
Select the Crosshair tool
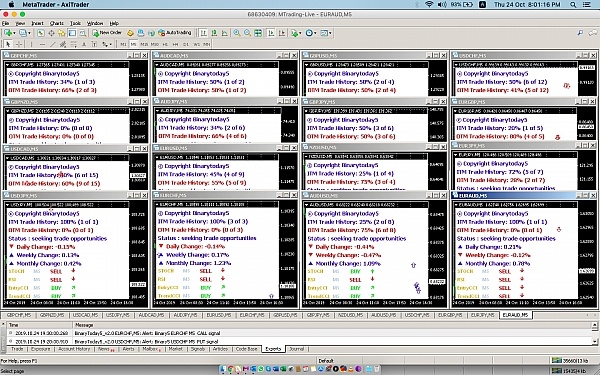(x=18, y=44)
